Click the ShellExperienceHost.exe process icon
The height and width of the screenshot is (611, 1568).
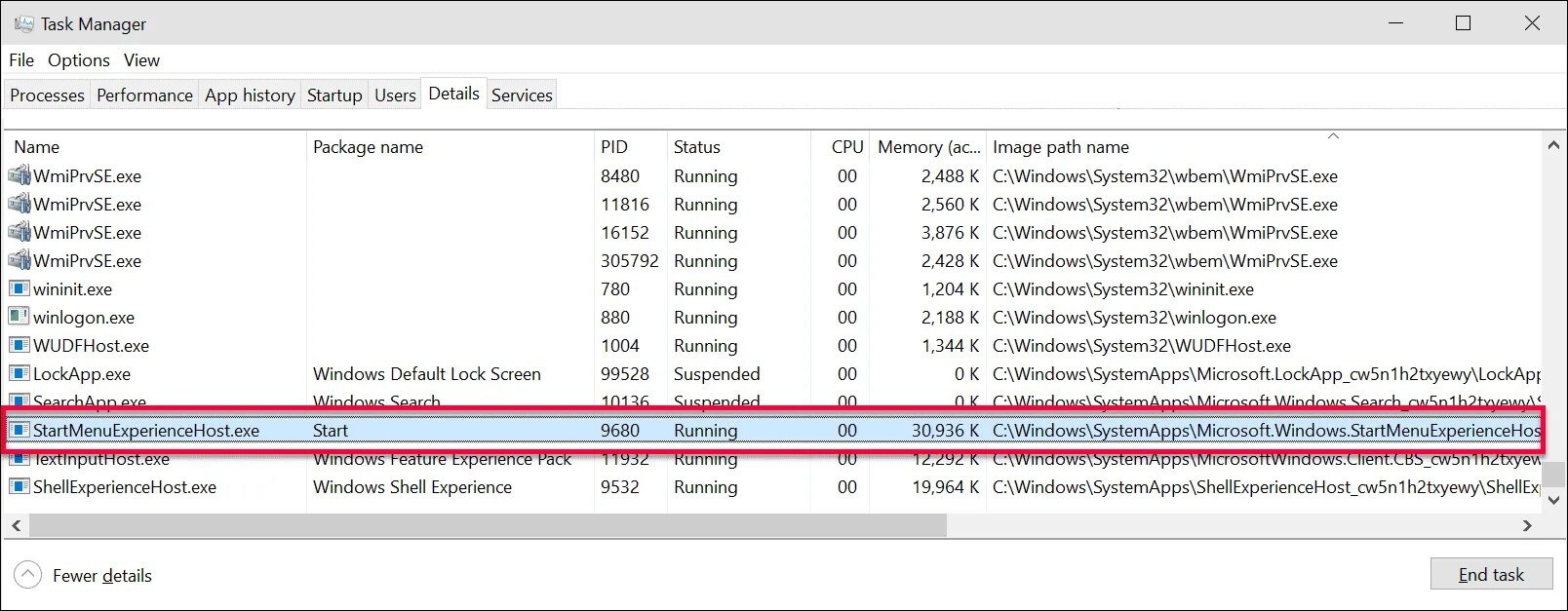click(x=19, y=486)
